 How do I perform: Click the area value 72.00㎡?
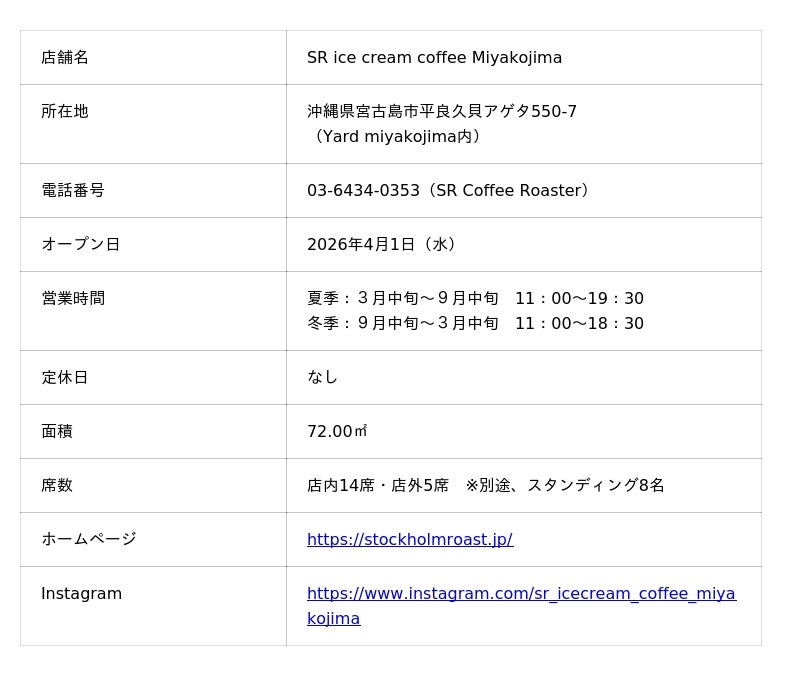[x=337, y=432]
